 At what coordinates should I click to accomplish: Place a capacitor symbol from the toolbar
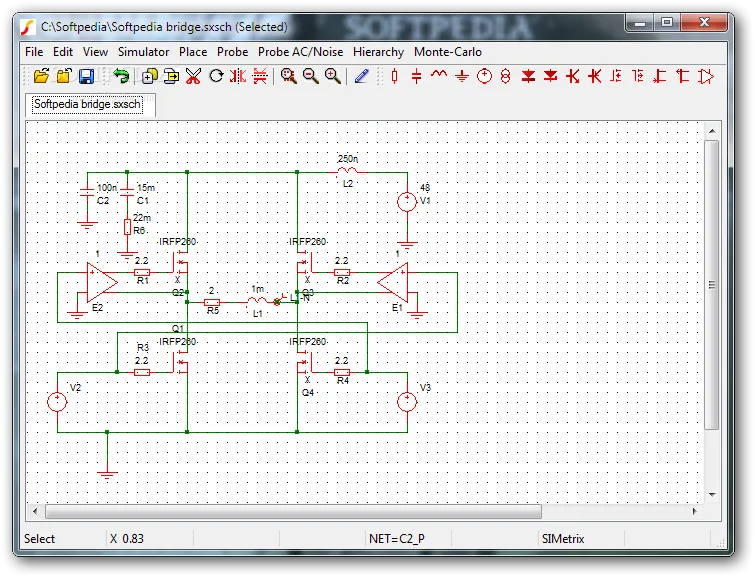(417, 76)
